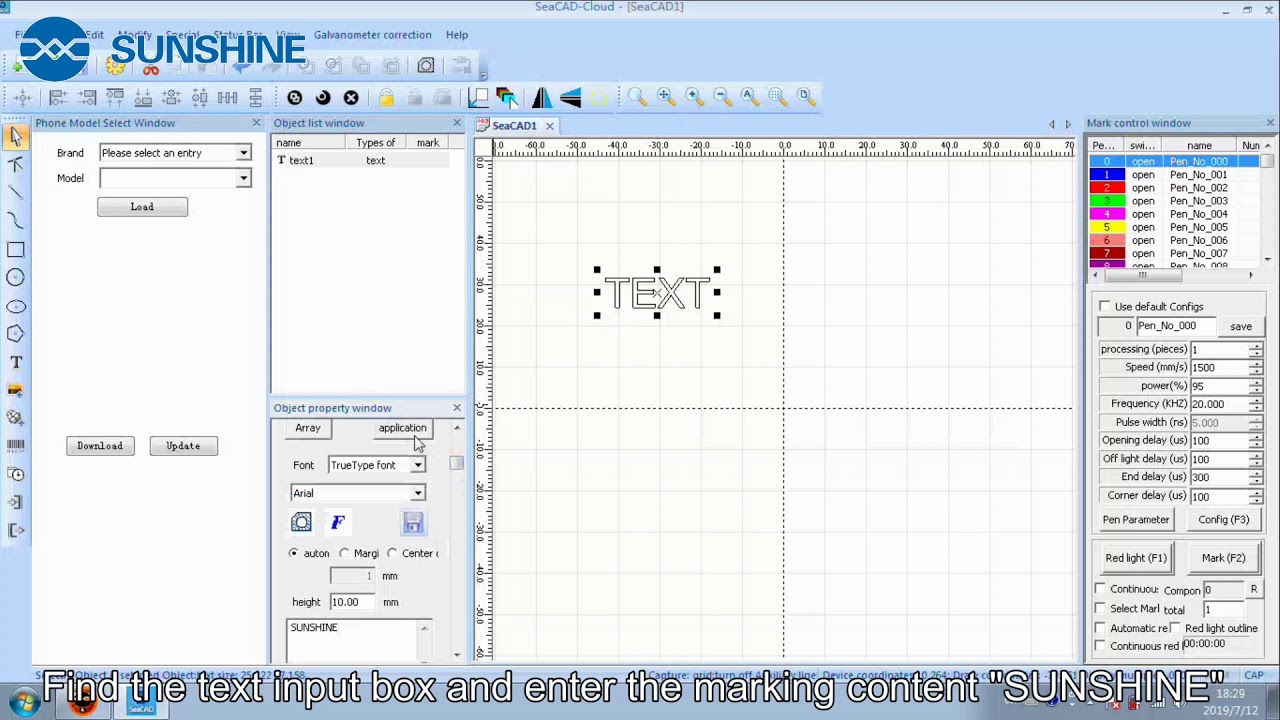Select the rectangle drawing tool
Screen dimensions: 1280x720
point(16,249)
